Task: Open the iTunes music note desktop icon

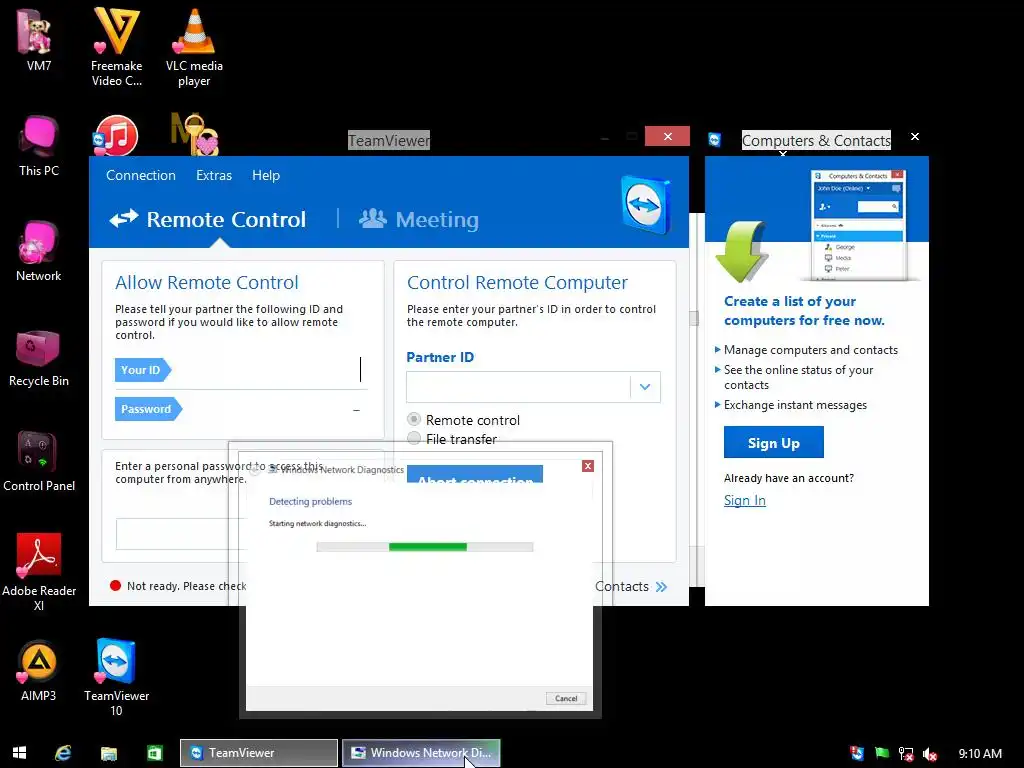Action: 116,136
